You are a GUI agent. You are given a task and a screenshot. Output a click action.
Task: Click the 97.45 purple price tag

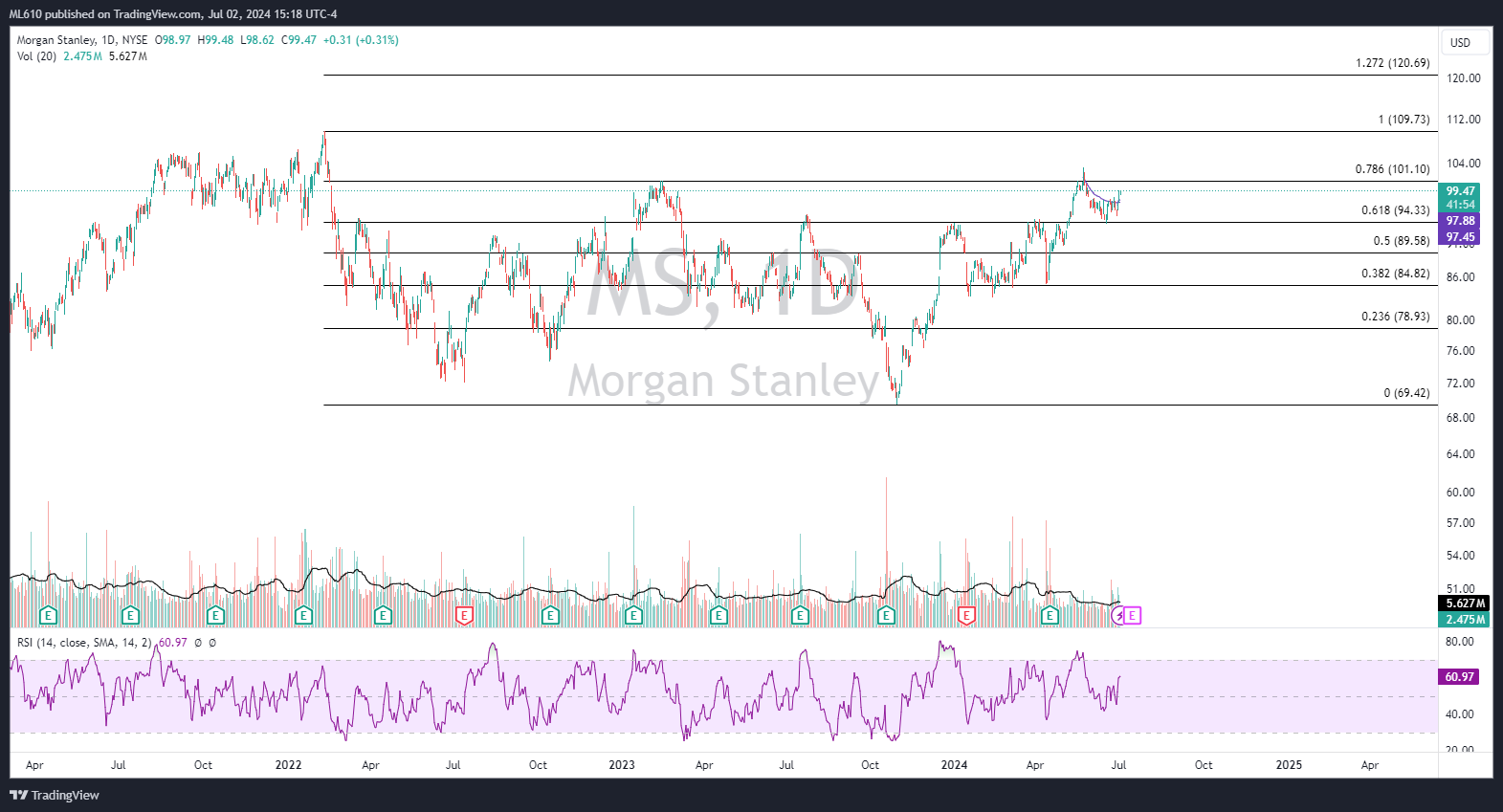[1460, 237]
